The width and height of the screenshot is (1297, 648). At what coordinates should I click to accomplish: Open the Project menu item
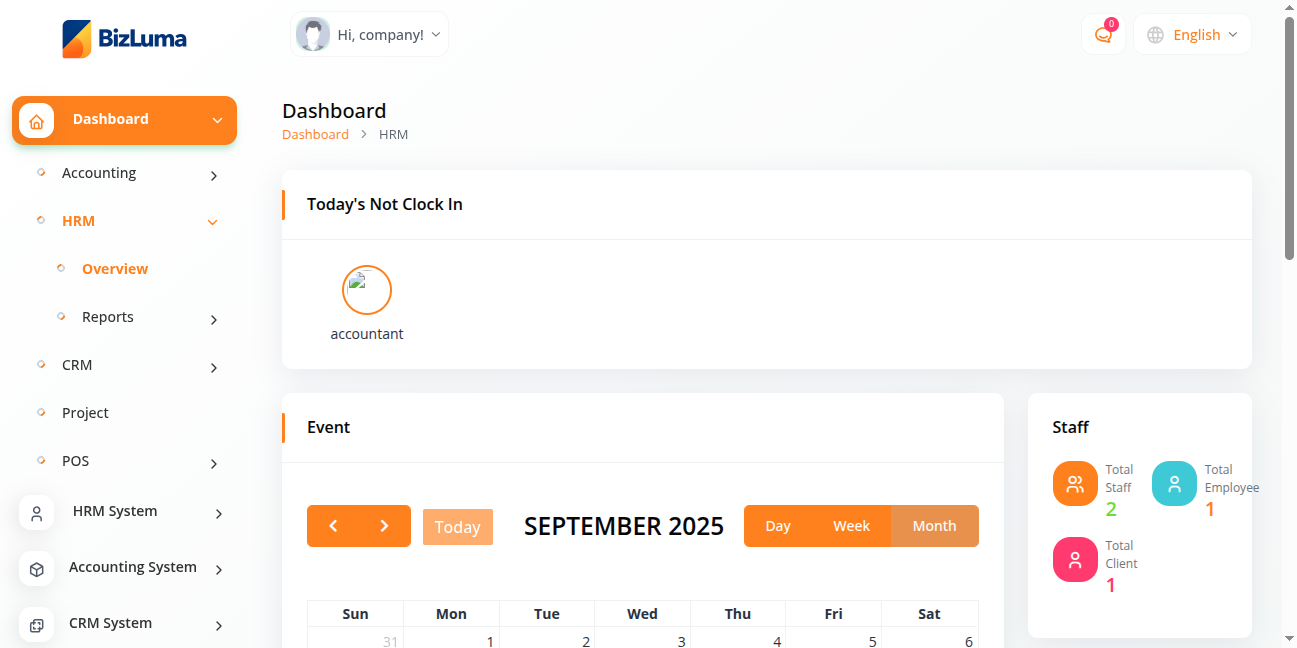click(x=85, y=413)
